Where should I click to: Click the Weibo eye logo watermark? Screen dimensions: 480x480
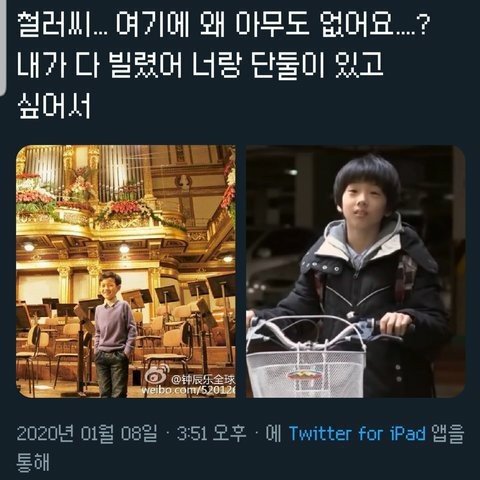[x=157, y=376]
